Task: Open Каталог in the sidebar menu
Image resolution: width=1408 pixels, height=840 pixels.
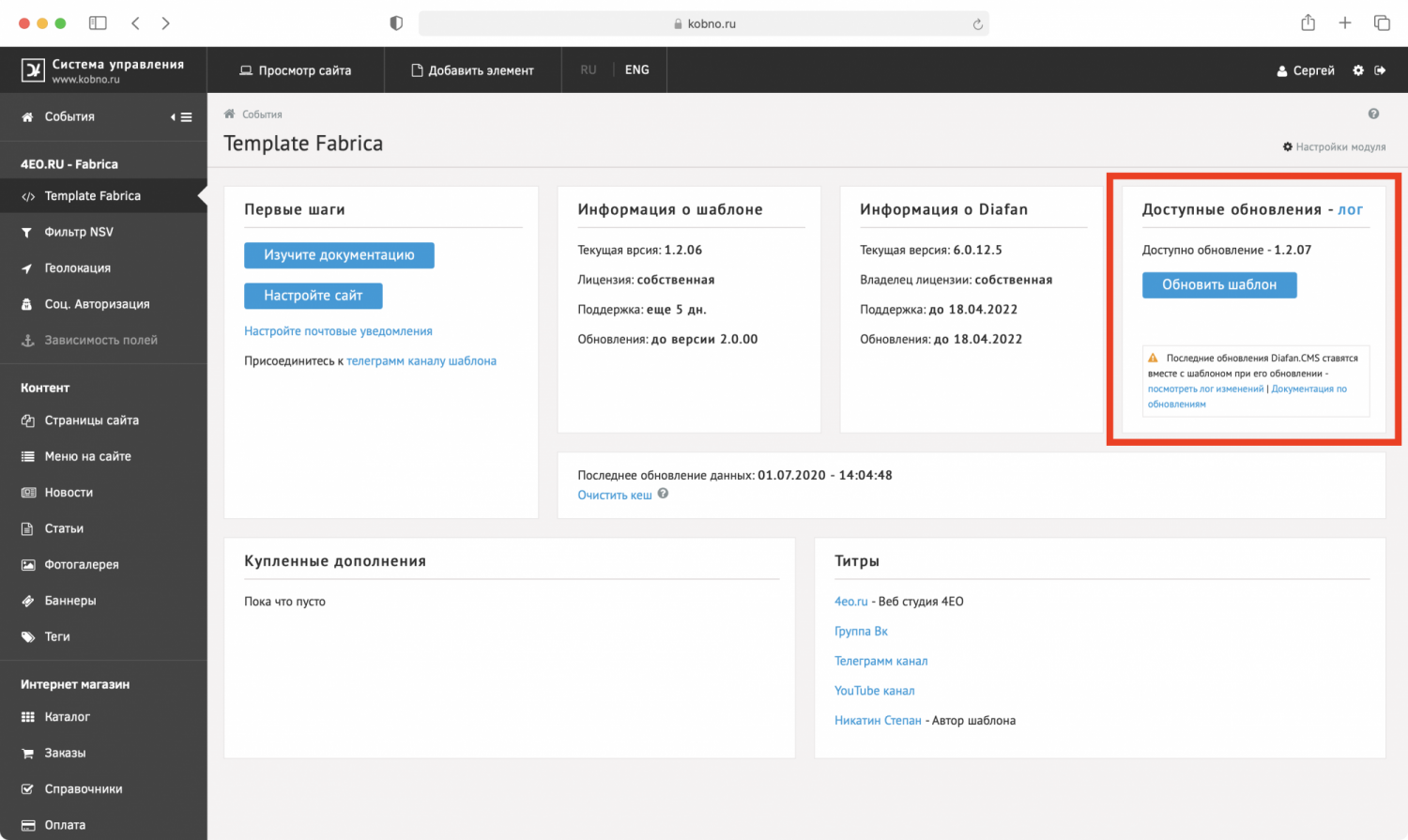Action: coord(68,717)
